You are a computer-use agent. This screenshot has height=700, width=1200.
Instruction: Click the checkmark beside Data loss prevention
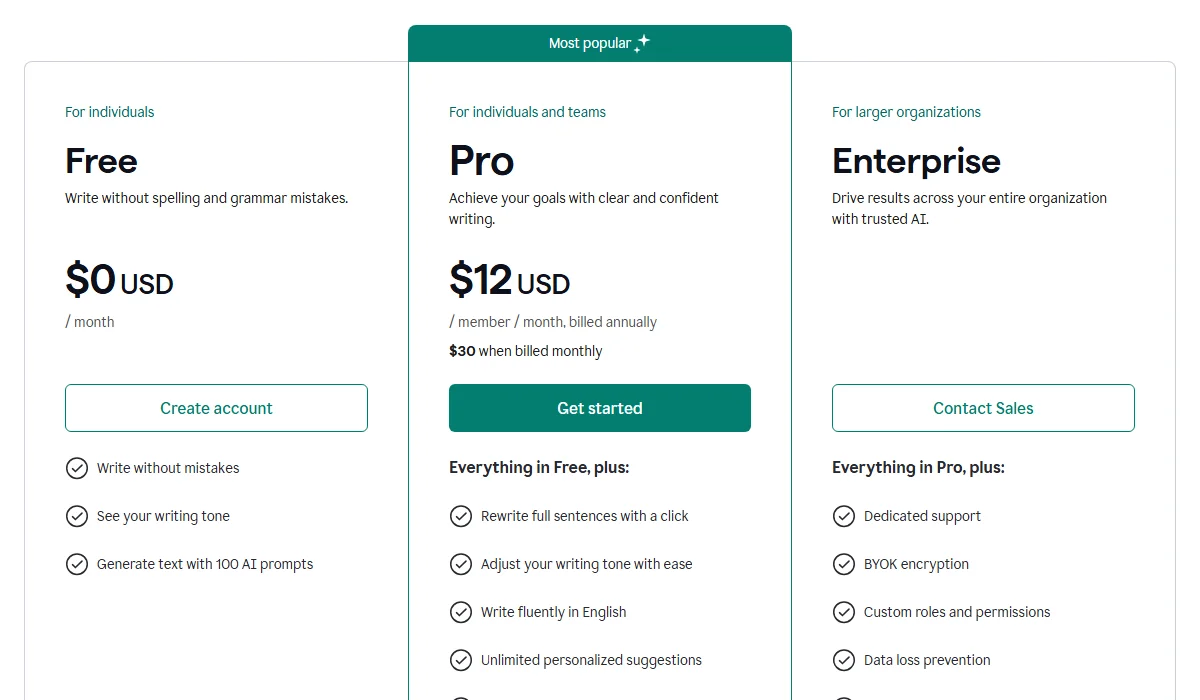(845, 660)
